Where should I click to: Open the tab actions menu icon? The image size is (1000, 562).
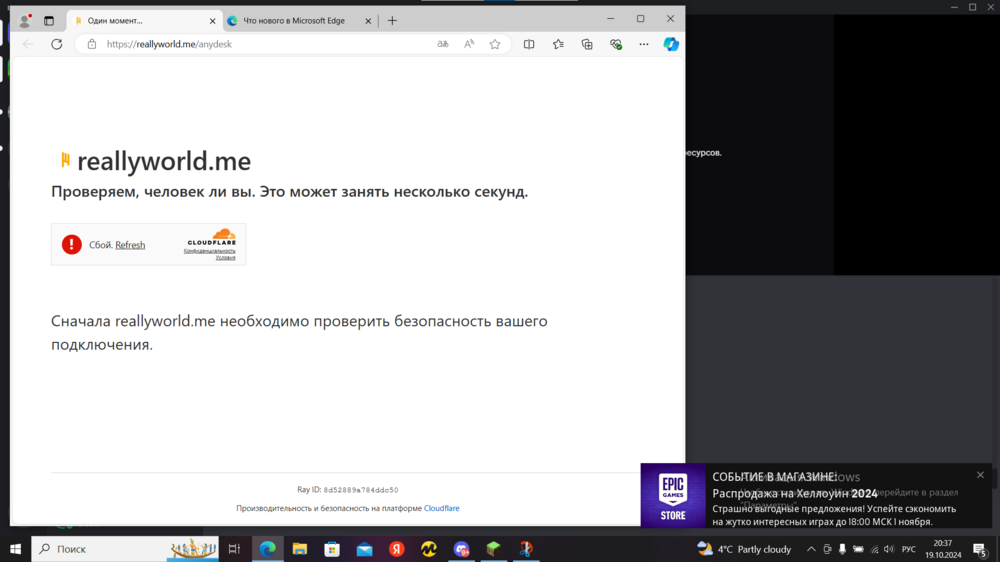pos(49,21)
